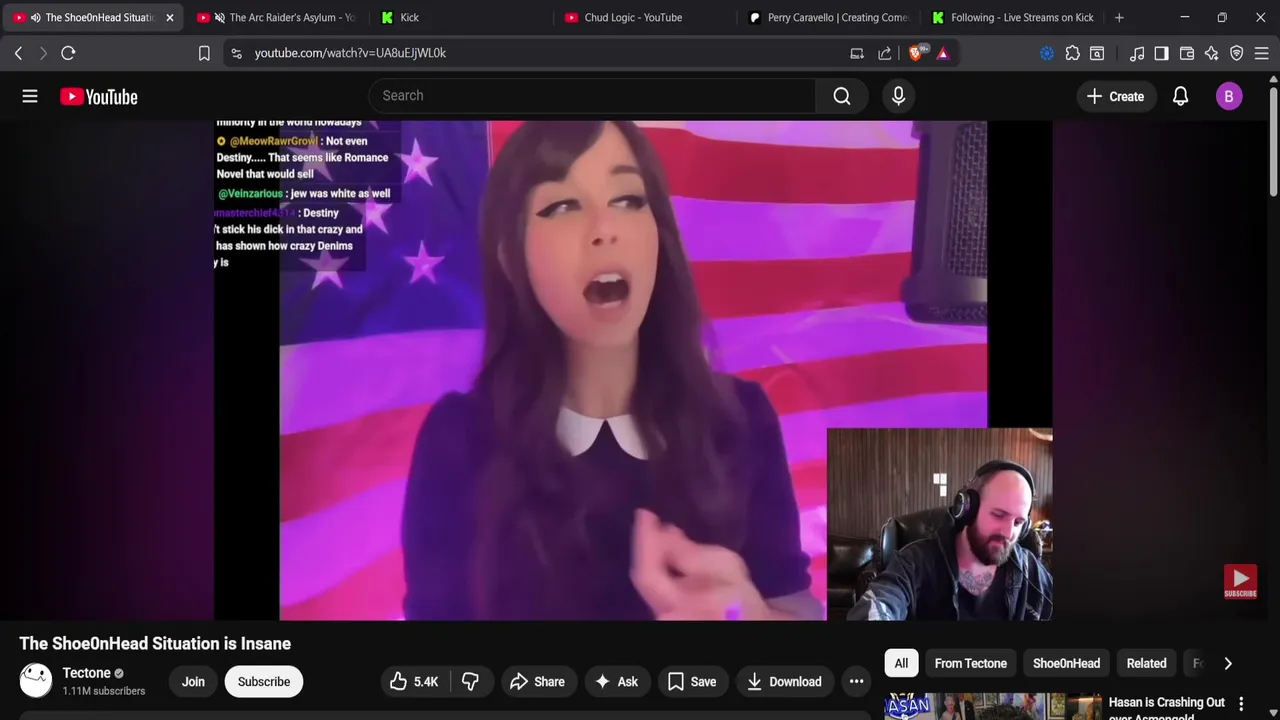Image resolution: width=1280 pixels, height=720 pixels.
Task: Open the Brave Shields lion icon
Action: coord(916,53)
